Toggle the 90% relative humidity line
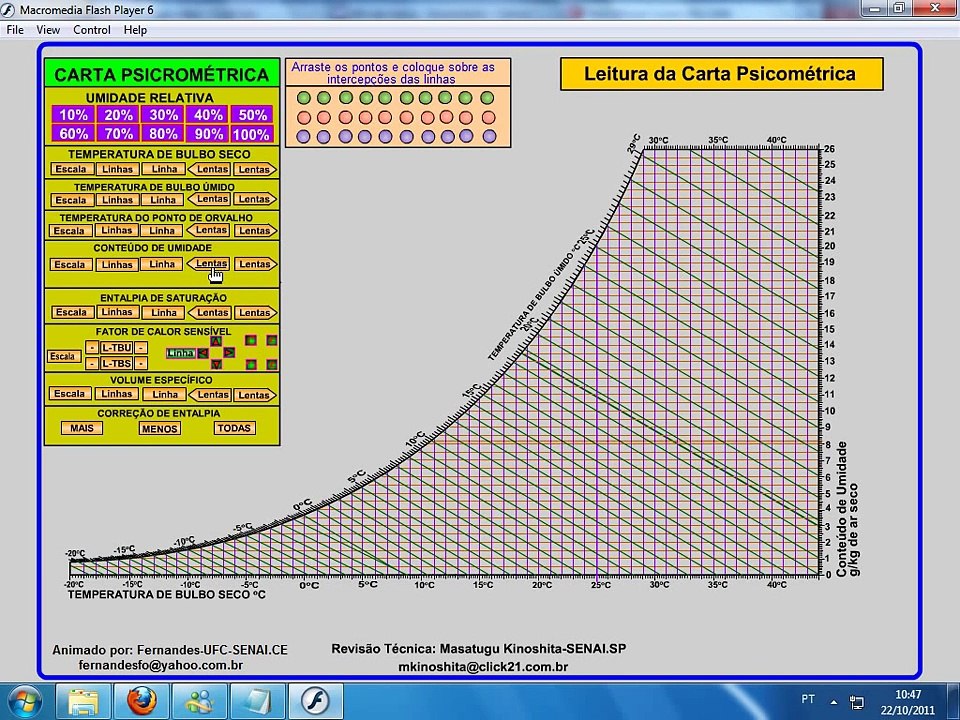The width and height of the screenshot is (960, 720). click(x=208, y=133)
